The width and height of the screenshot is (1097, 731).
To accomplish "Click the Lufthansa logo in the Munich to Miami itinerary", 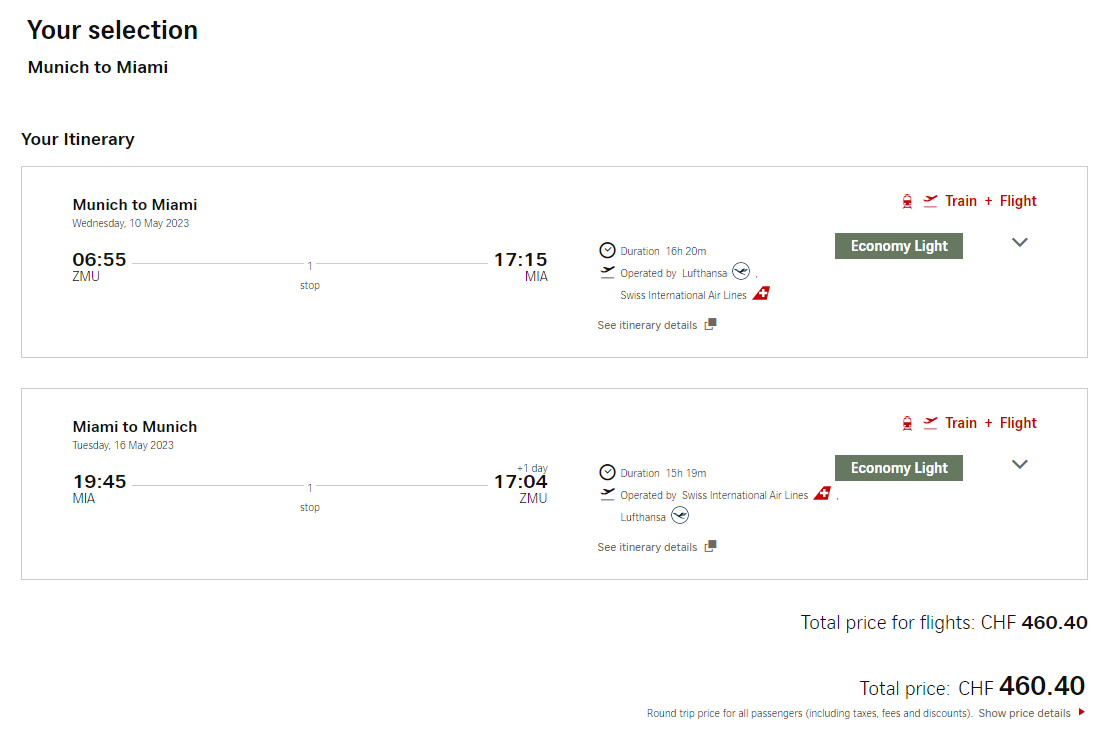I will point(741,272).
